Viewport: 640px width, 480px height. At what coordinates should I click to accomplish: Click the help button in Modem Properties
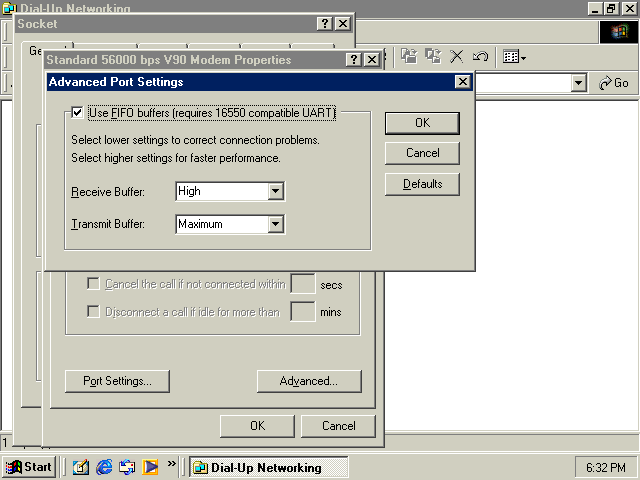tap(353, 60)
